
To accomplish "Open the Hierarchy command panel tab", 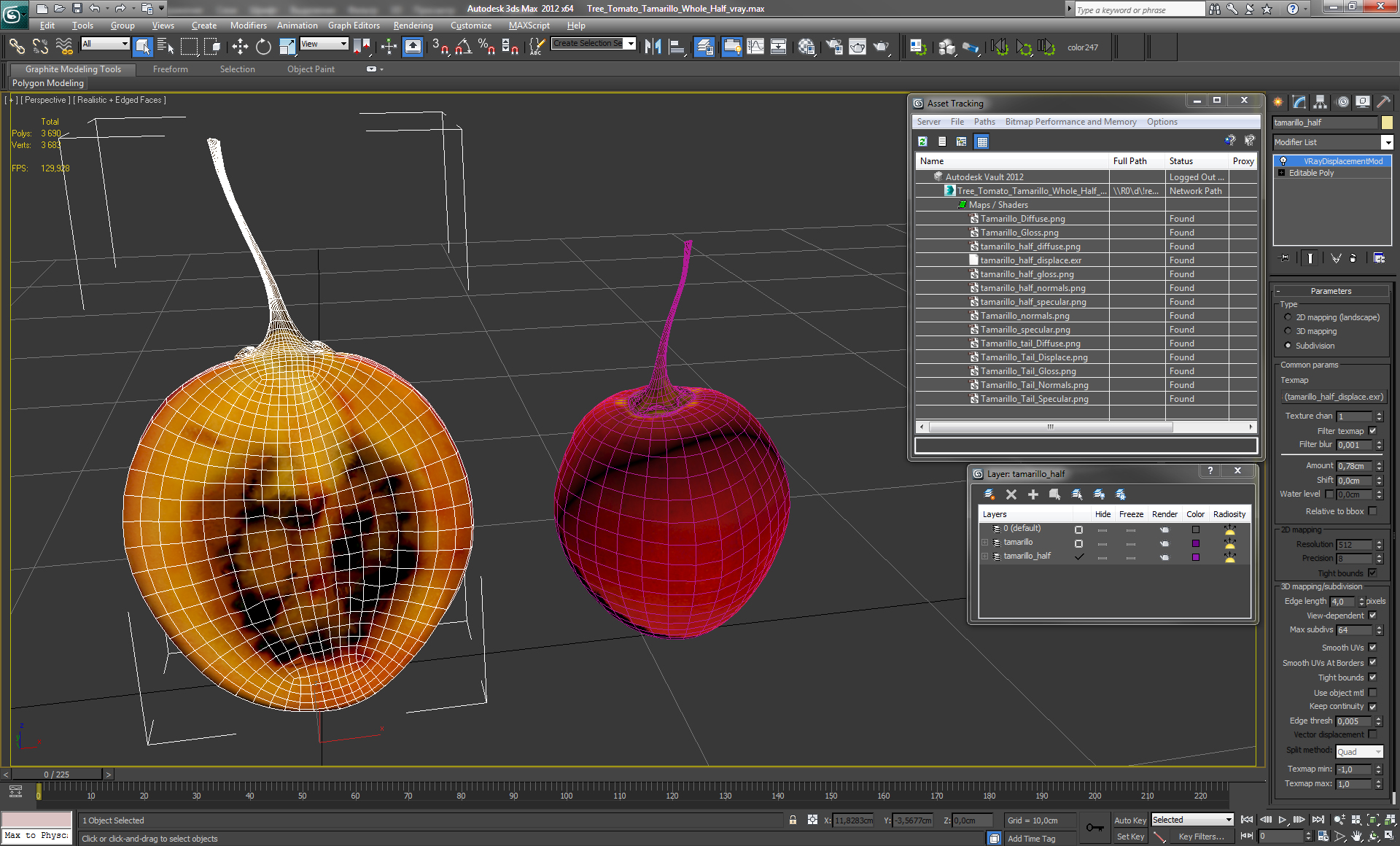I will [x=1321, y=102].
